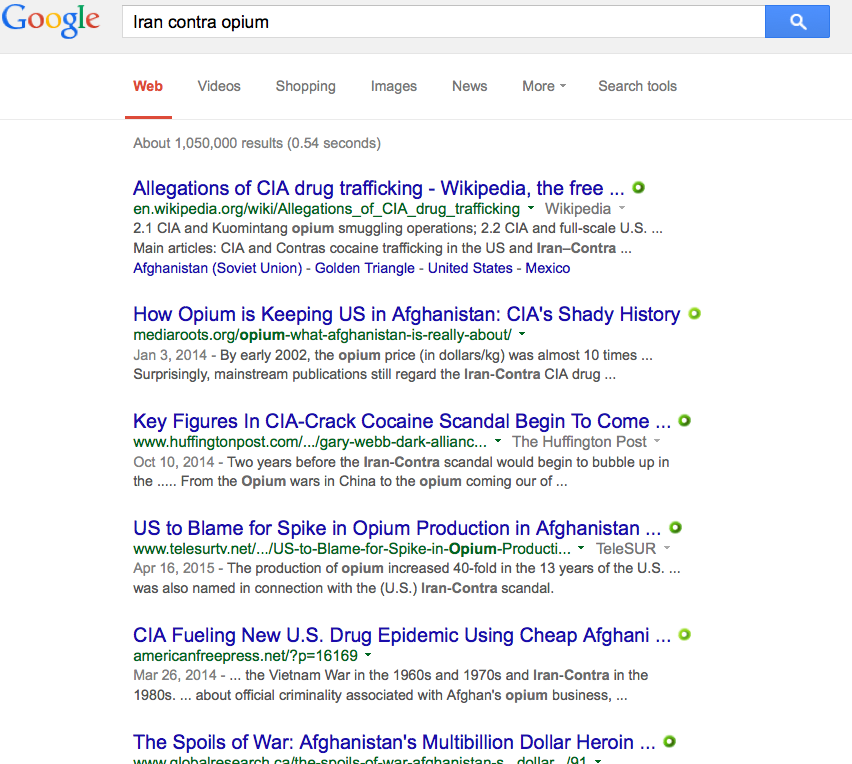Click green circle beside CIA Fueling result
The height and width of the screenshot is (764, 852).
685,634
